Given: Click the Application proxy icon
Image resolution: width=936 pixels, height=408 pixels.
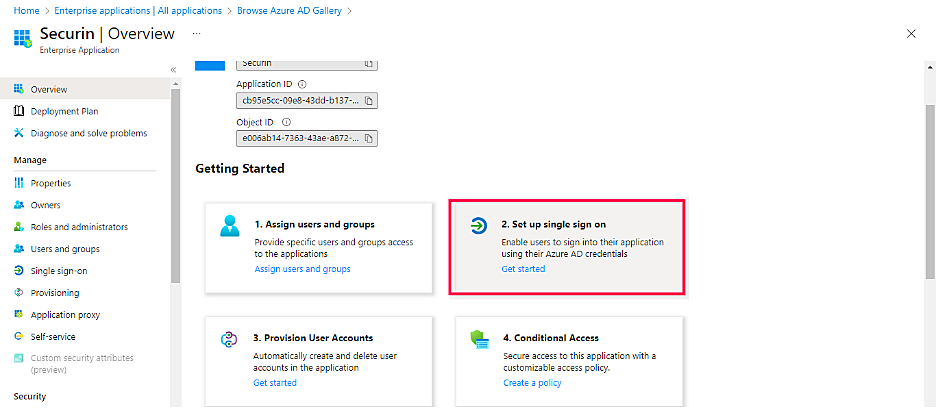Looking at the screenshot, I should click(18, 314).
